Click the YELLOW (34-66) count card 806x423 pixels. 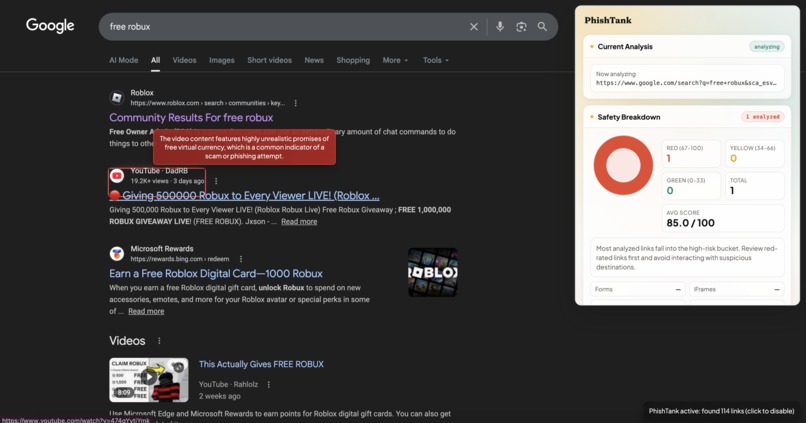click(755, 153)
